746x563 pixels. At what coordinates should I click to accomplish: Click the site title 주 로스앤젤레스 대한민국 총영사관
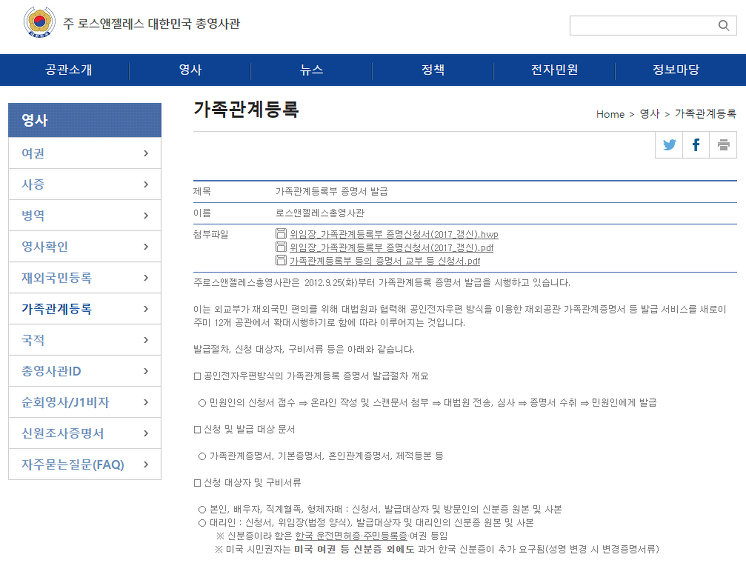pos(151,24)
